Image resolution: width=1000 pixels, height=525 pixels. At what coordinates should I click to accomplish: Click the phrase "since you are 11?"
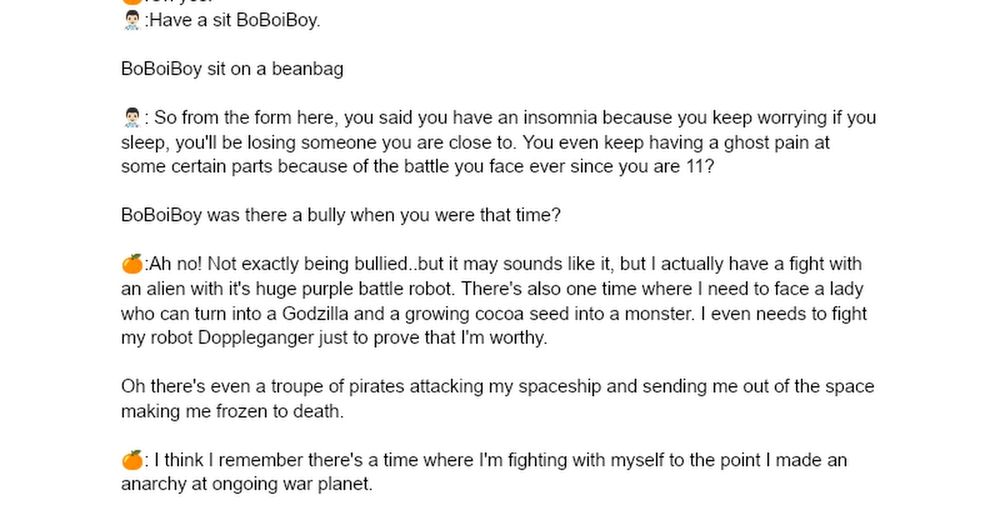coord(646,167)
